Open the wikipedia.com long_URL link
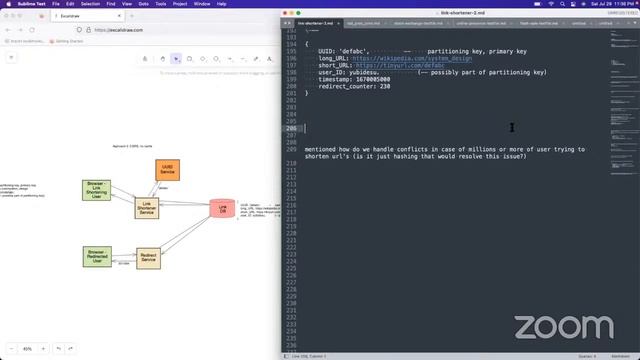Screen dimensions: 640x360 (x=412, y=58)
